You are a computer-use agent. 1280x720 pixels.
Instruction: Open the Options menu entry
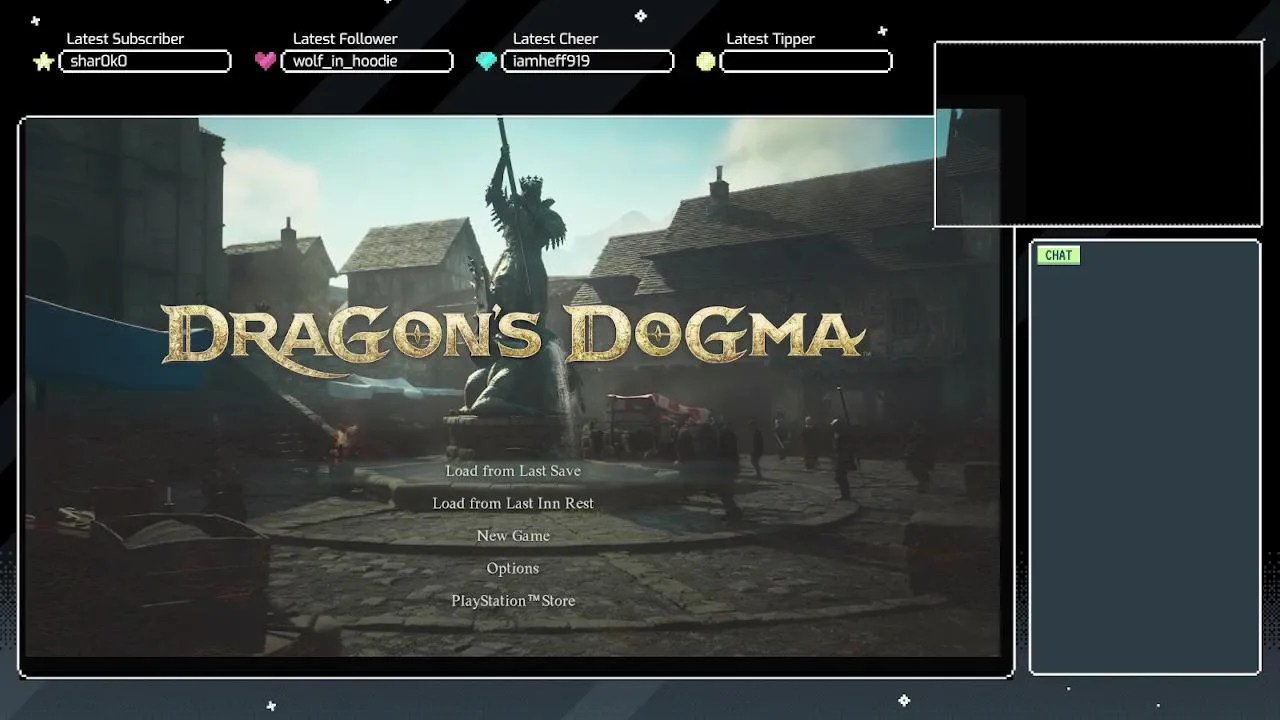click(513, 568)
